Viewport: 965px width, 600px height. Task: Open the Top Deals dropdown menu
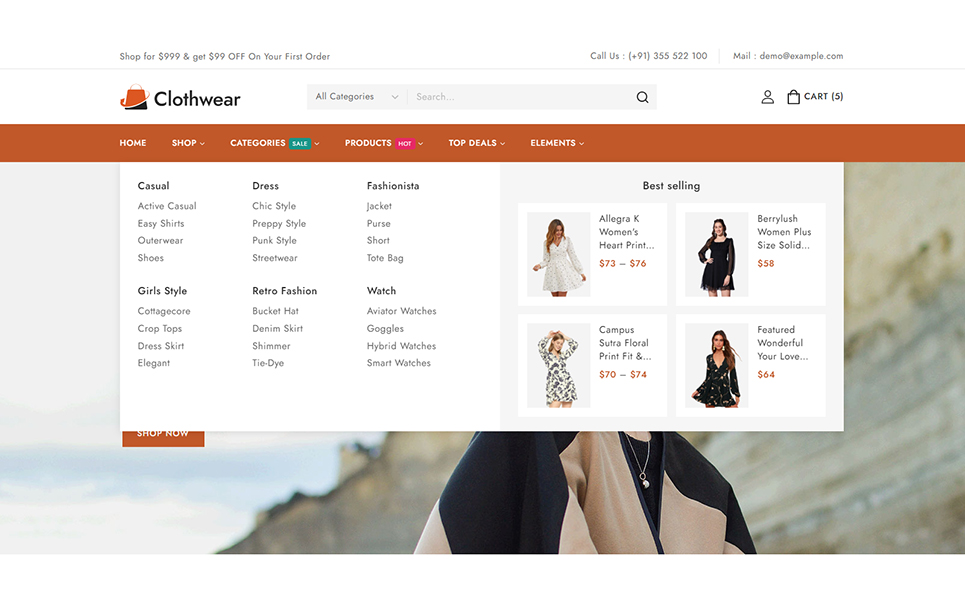click(x=476, y=143)
